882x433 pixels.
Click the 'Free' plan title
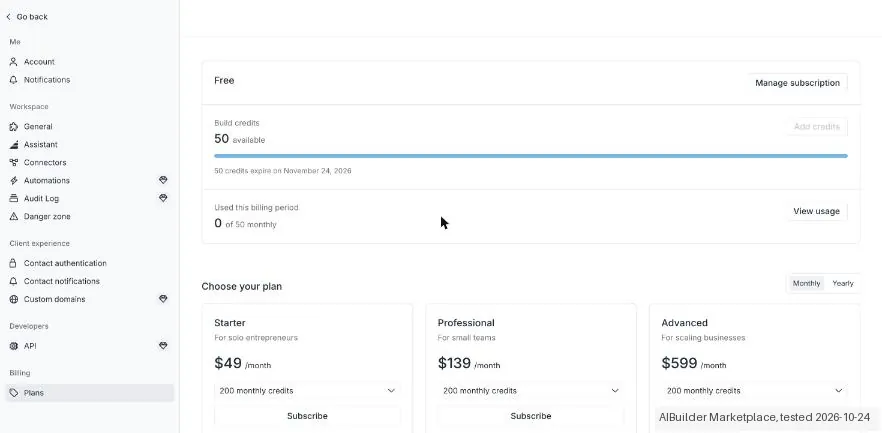[224, 80]
